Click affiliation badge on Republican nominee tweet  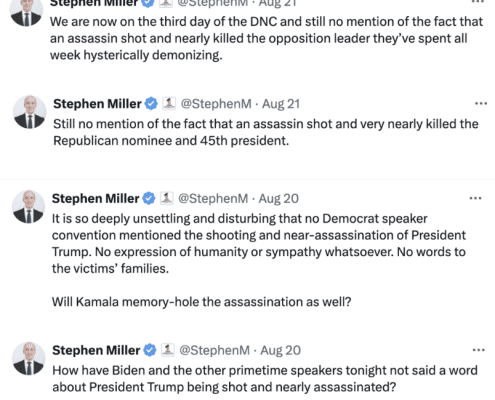pos(169,103)
